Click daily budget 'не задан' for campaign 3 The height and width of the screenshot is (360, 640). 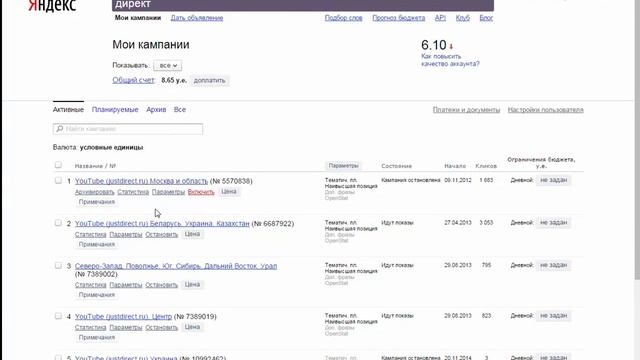point(553,265)
